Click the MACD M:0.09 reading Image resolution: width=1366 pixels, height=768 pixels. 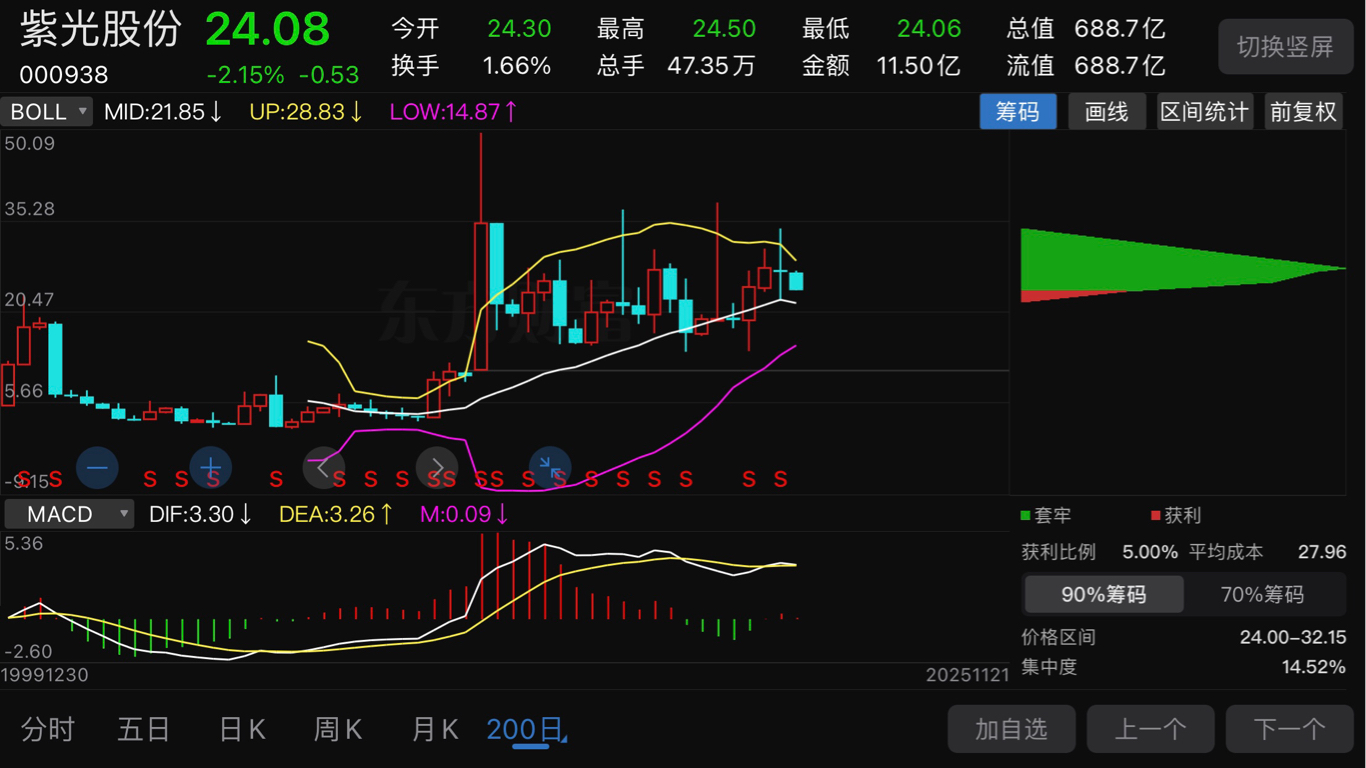tap(465, 514)
